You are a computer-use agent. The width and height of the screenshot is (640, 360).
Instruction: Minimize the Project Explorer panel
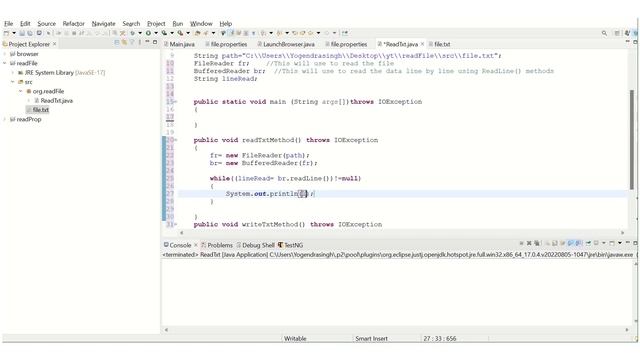click(147, 42)
